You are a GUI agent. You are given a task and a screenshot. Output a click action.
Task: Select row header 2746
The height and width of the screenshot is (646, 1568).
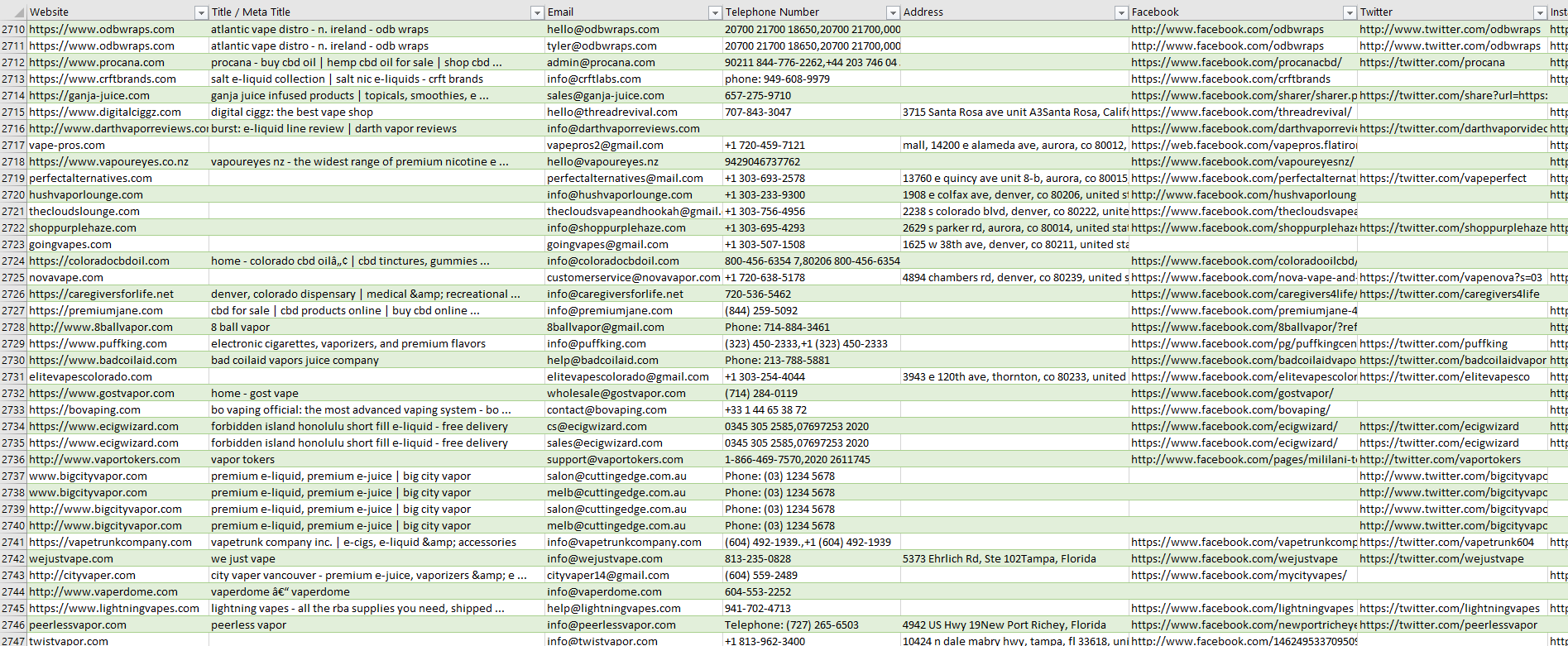coord(13,624)
